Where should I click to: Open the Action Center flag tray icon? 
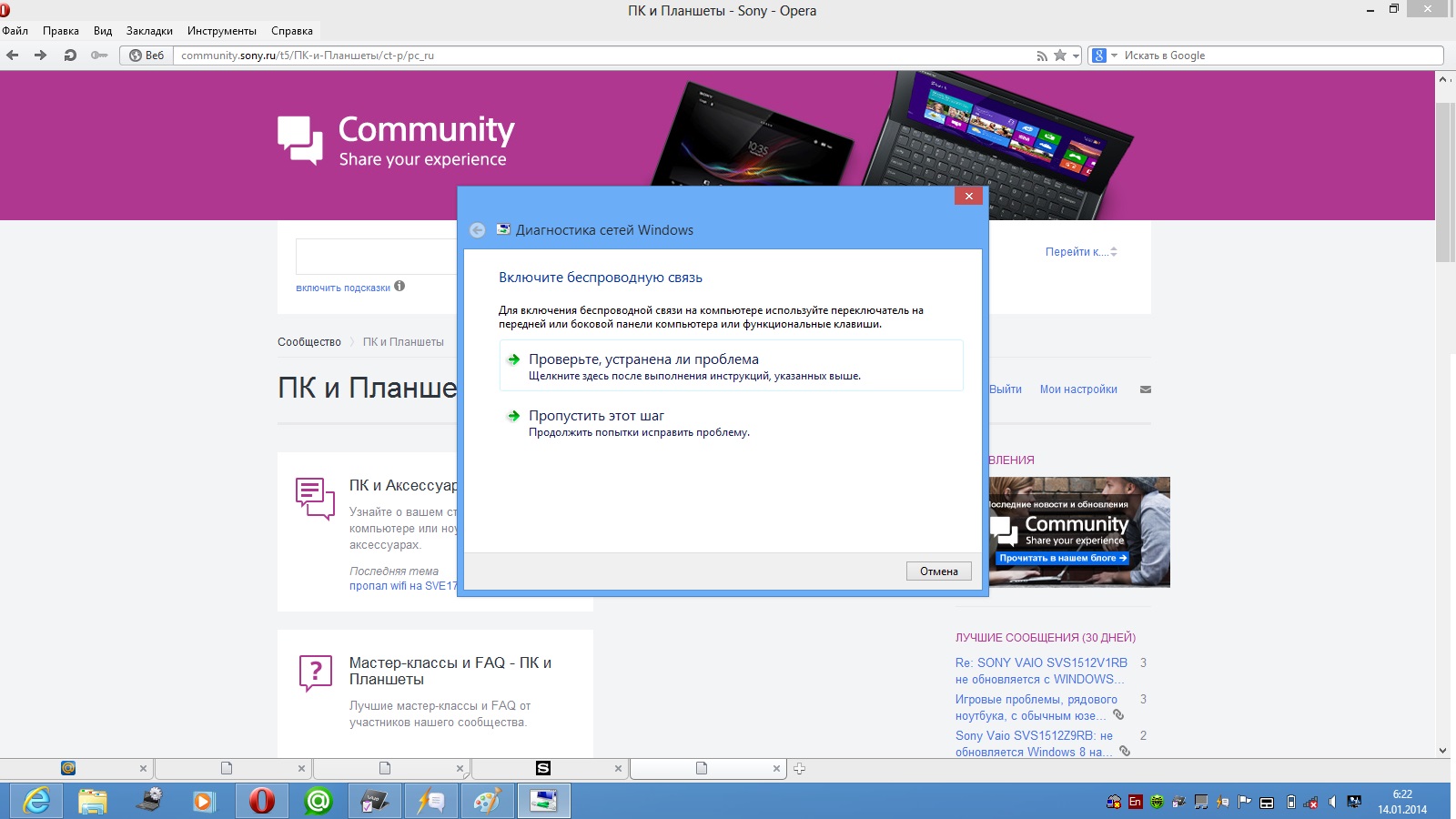click(1244, 802)
